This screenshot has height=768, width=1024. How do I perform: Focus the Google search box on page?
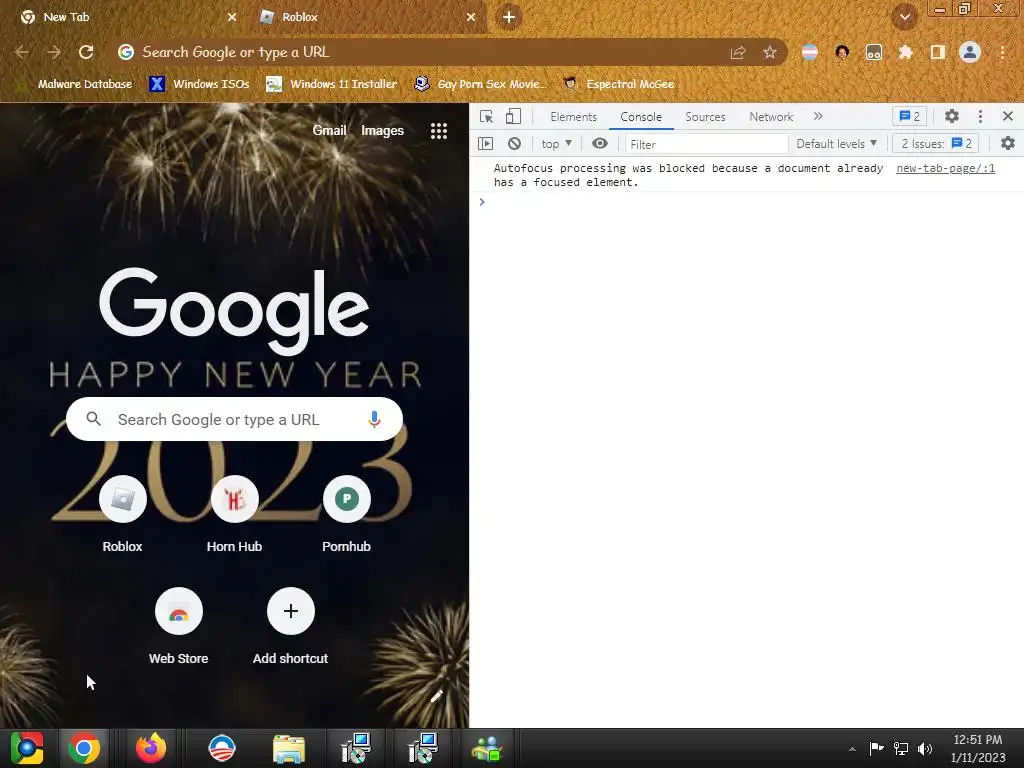pyautogui.click(x=234, y=419)
